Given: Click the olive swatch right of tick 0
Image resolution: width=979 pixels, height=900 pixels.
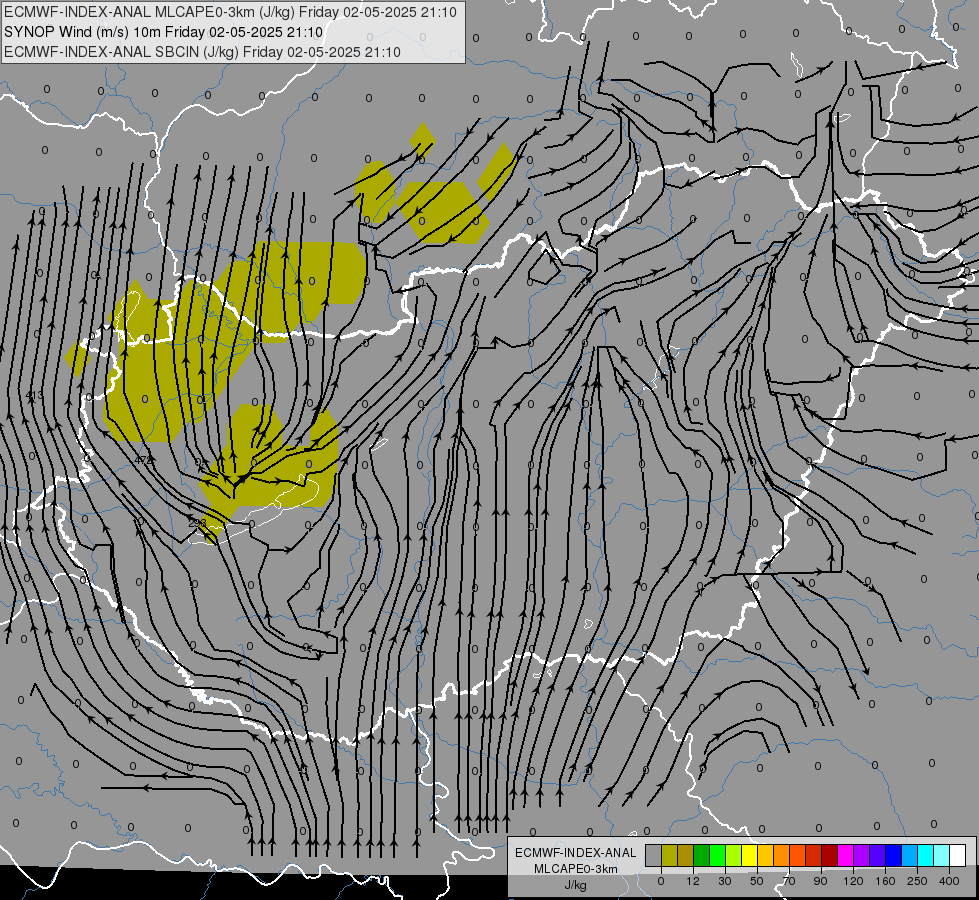Looking at the screenshot, I should 669,855.
